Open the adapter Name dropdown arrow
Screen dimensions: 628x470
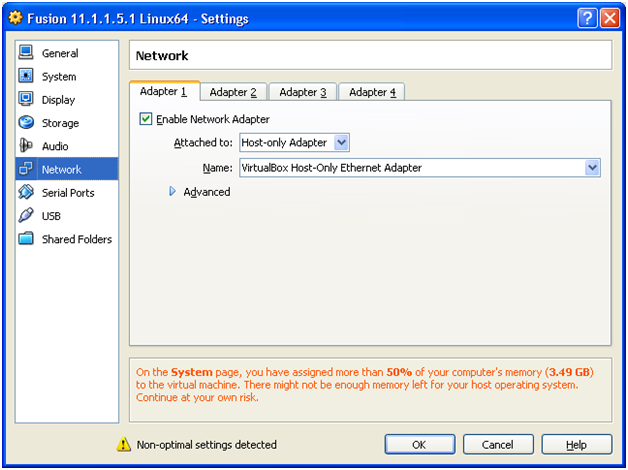592,168
